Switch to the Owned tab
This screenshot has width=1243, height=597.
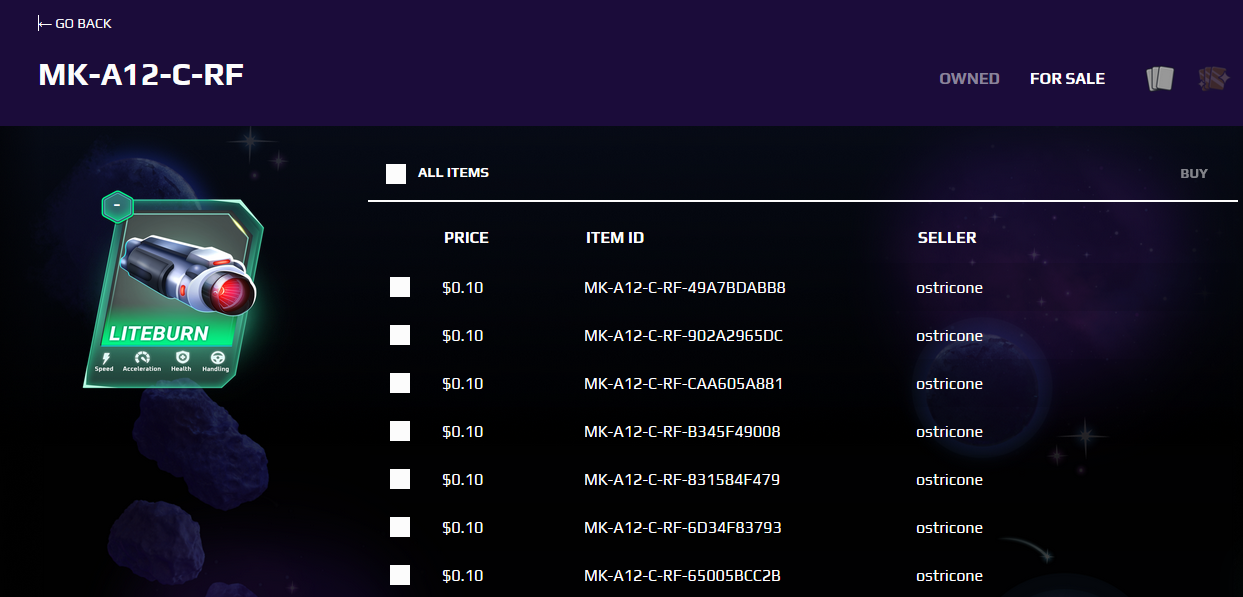(x=969, y=79)
